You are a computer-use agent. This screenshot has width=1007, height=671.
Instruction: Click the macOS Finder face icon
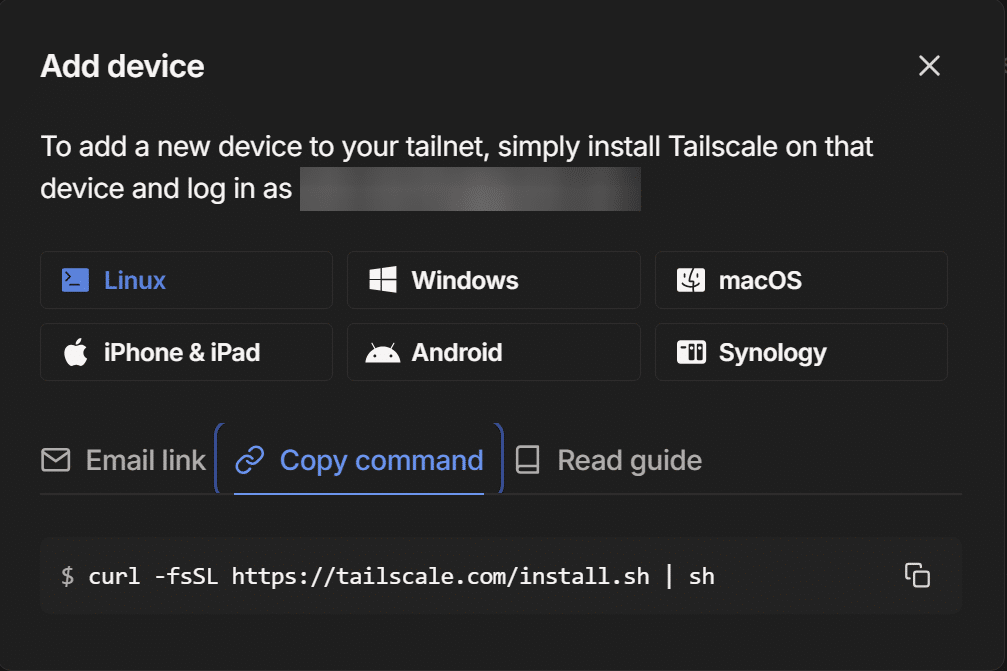[691, 280]
